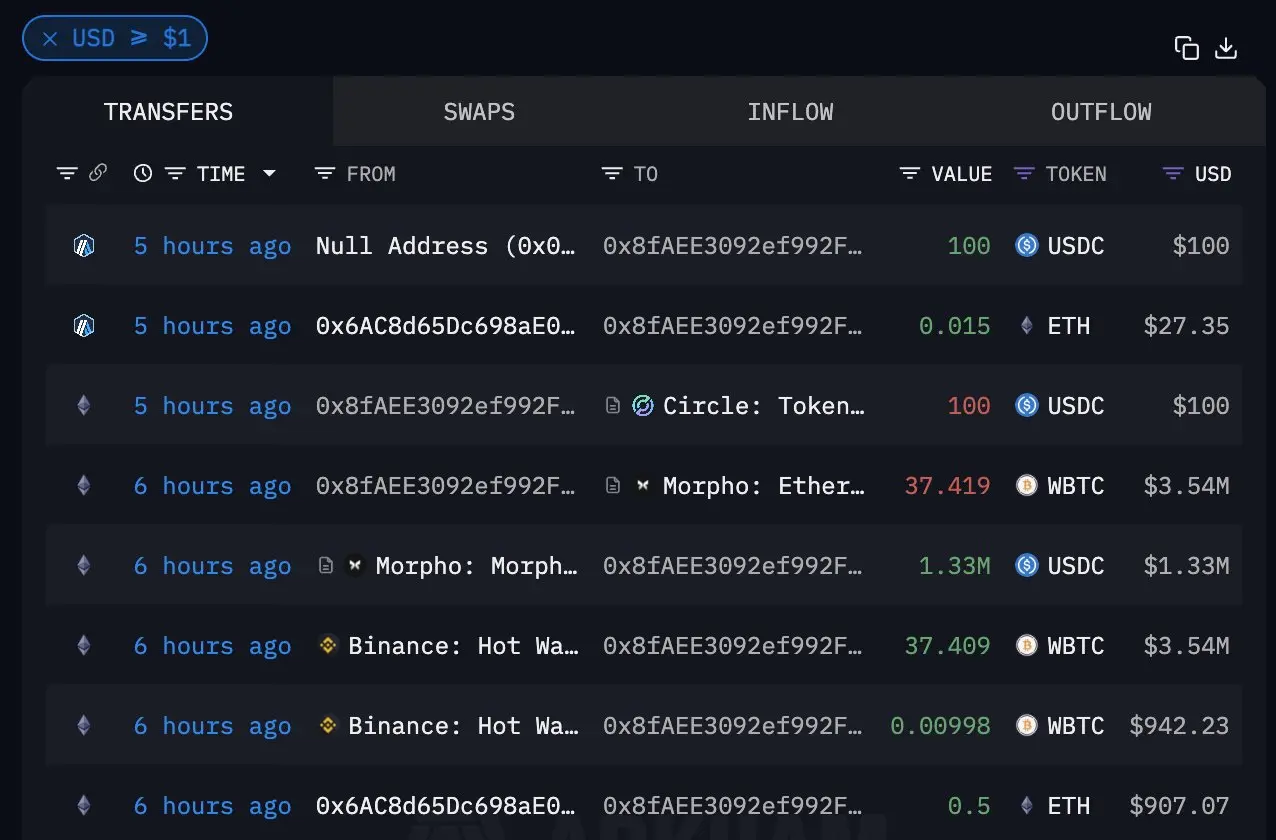Switch to the INFLOW tab
This screenshot has height=840, width=1276.
pyautogui.click(x=790, y=112)
